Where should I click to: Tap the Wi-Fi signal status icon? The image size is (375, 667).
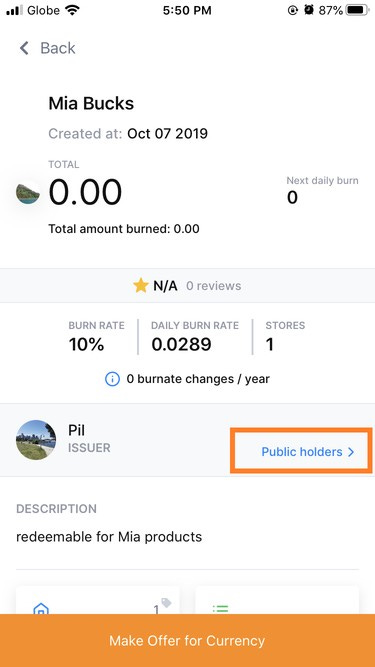coord(73,10)
